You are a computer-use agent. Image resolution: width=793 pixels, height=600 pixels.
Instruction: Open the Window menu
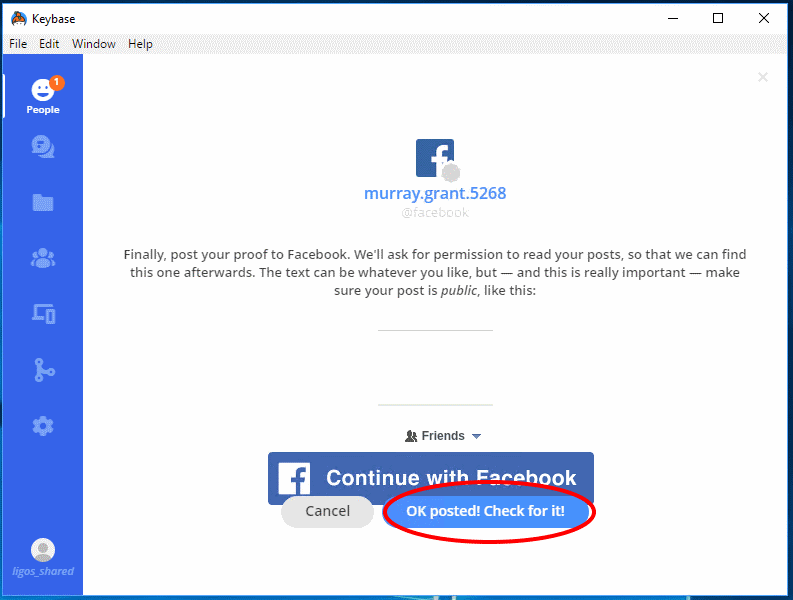coord(94,44)
